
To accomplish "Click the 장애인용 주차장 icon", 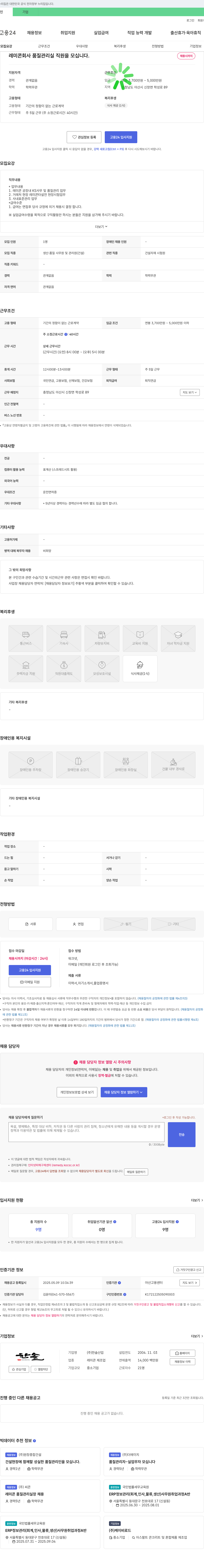I will [x=30, y=765].
